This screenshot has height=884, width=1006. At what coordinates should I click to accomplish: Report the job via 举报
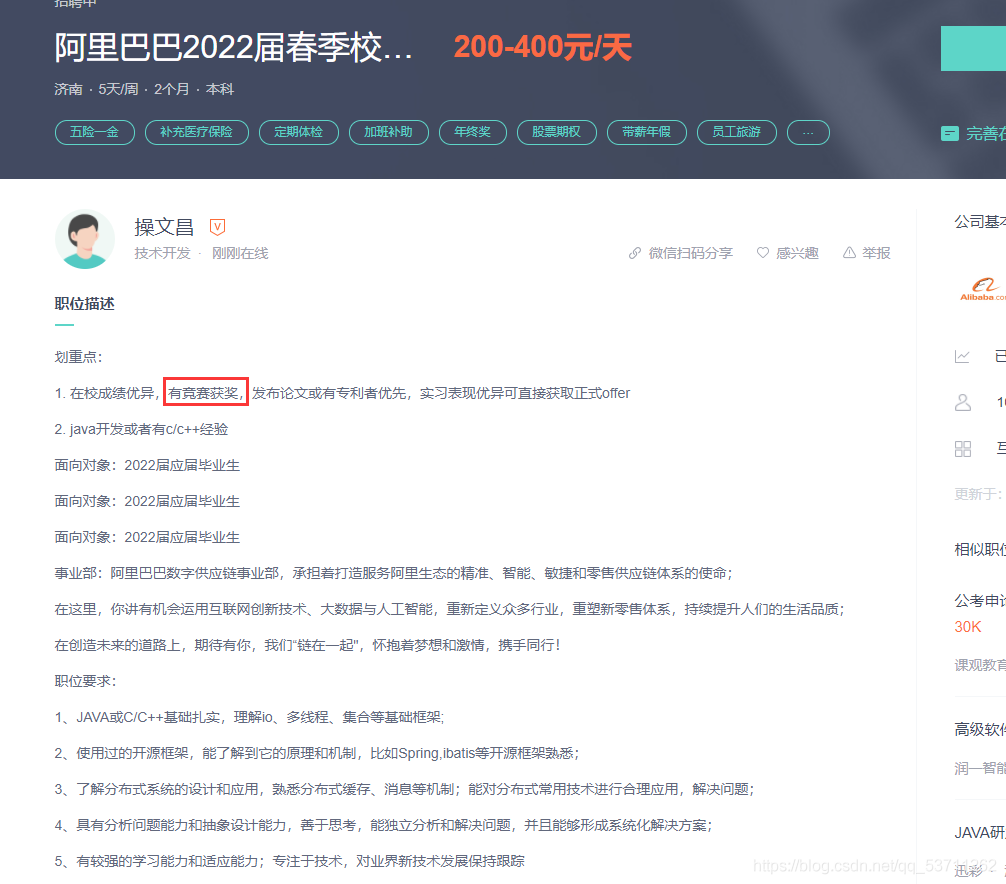pos(876,253)
